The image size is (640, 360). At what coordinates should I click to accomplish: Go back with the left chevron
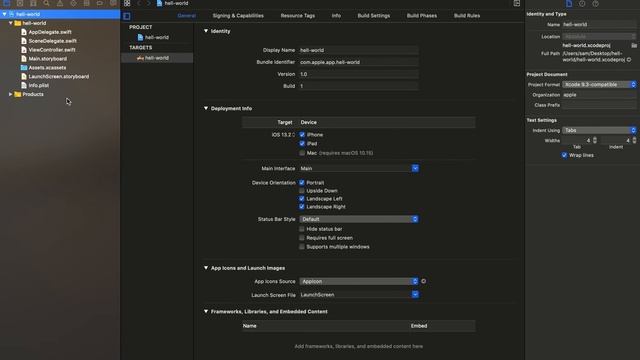coord(139,3)
